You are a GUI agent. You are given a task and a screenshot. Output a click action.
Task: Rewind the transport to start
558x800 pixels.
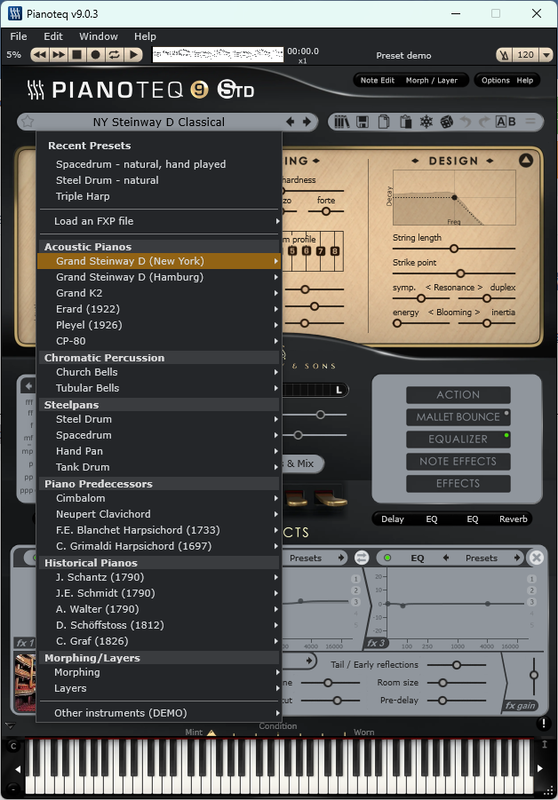40,54
